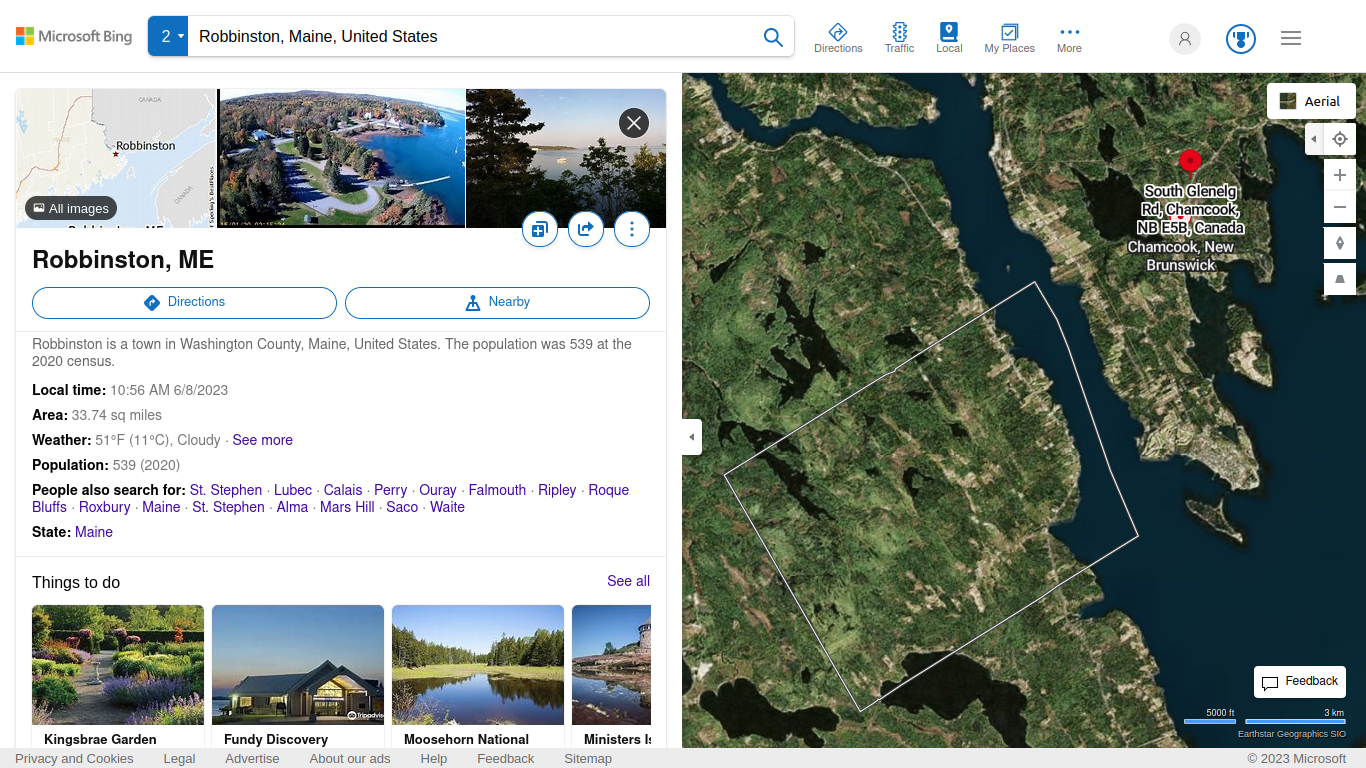Open Directions from the top toolbar
The image size is (1366, 768).
pos(838,38)
